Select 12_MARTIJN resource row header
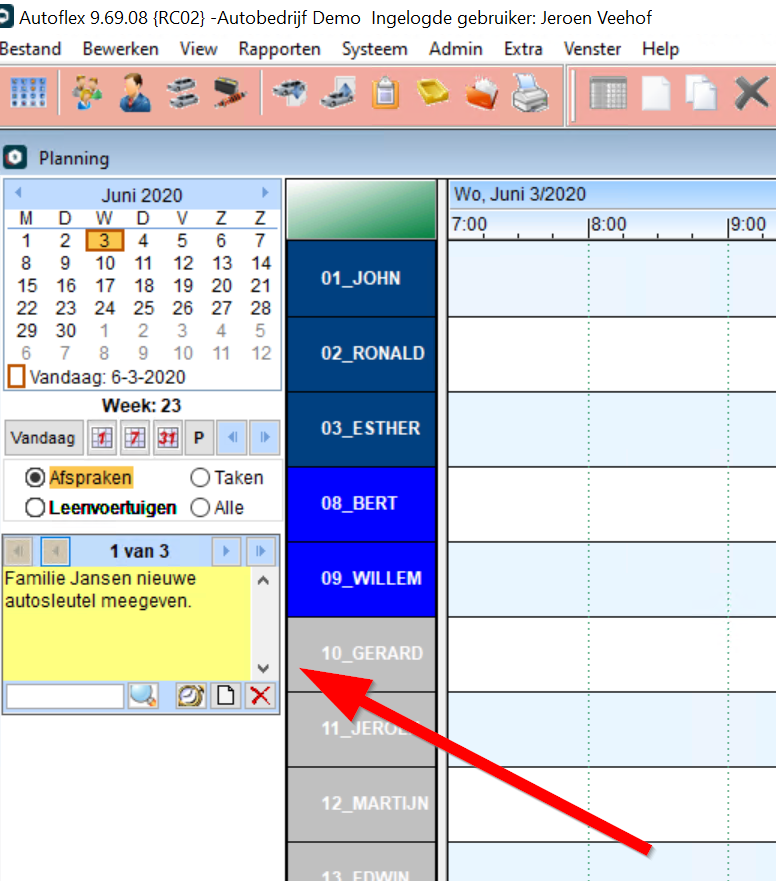Viewport: 776px width, 881px height. point(361,803)
